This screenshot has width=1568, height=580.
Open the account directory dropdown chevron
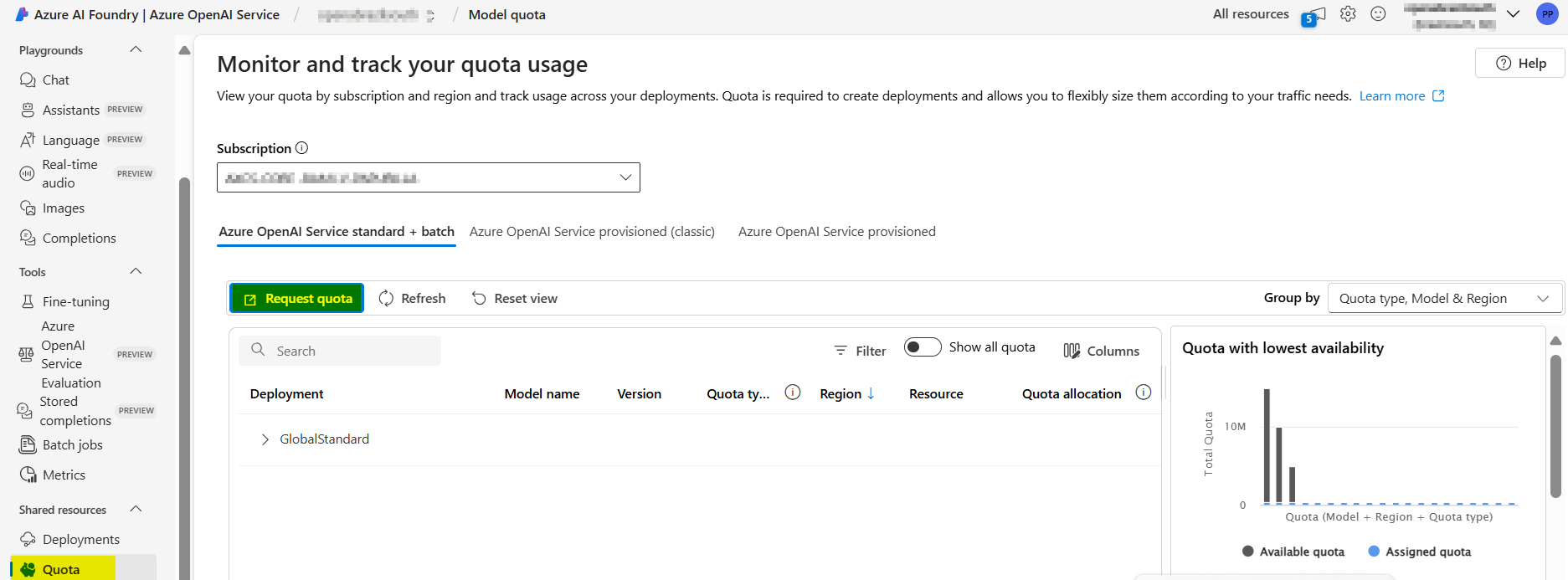1513,14
